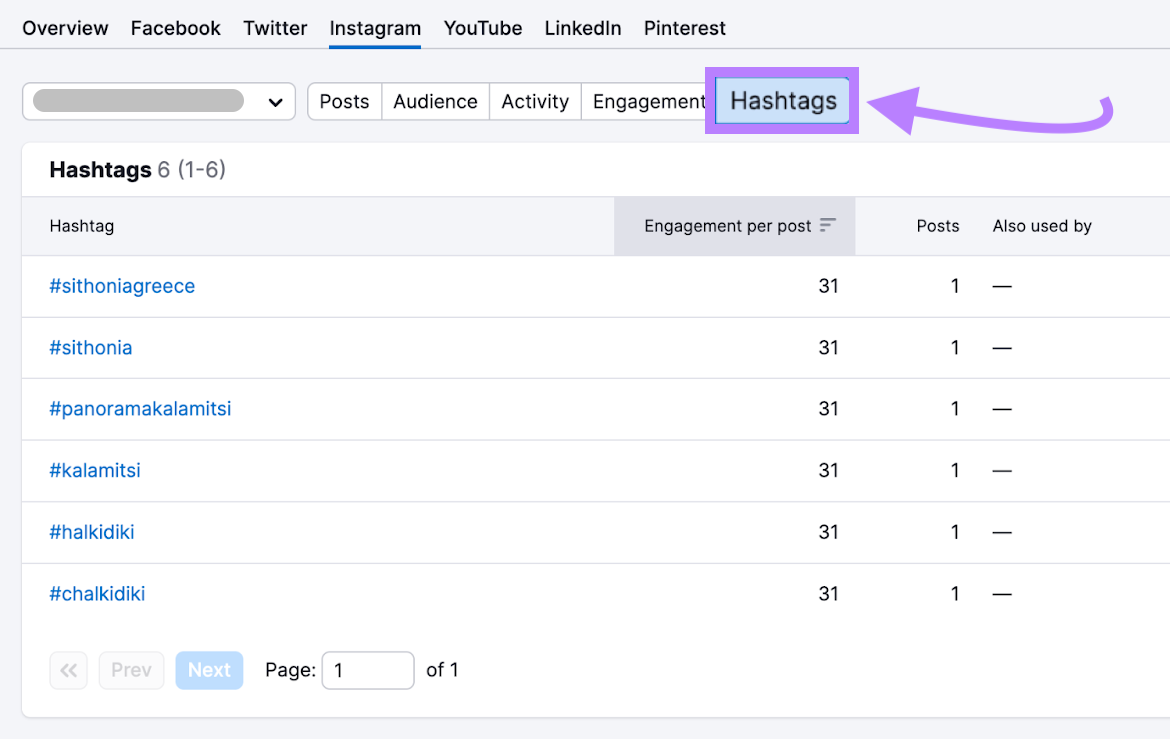Screen dimensions: 1170x739
Task: Select the Activity tab
Action: [534, 101]
